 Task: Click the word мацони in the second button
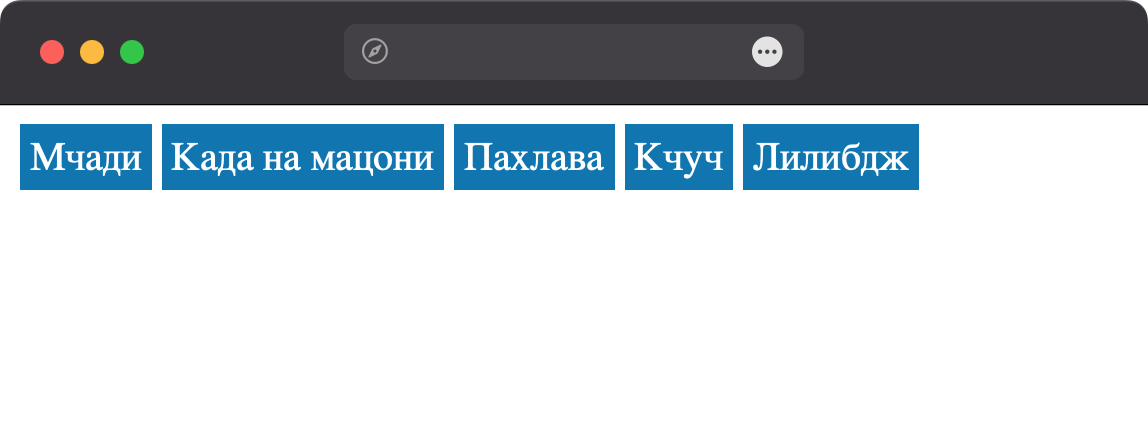coord(372,158)
